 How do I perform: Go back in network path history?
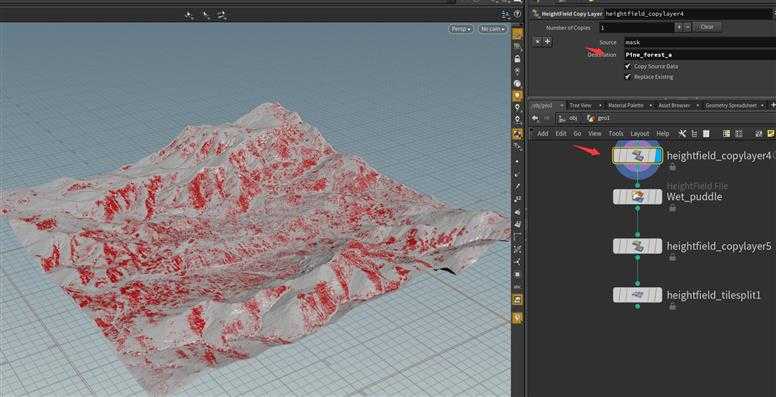click(535, 118)
